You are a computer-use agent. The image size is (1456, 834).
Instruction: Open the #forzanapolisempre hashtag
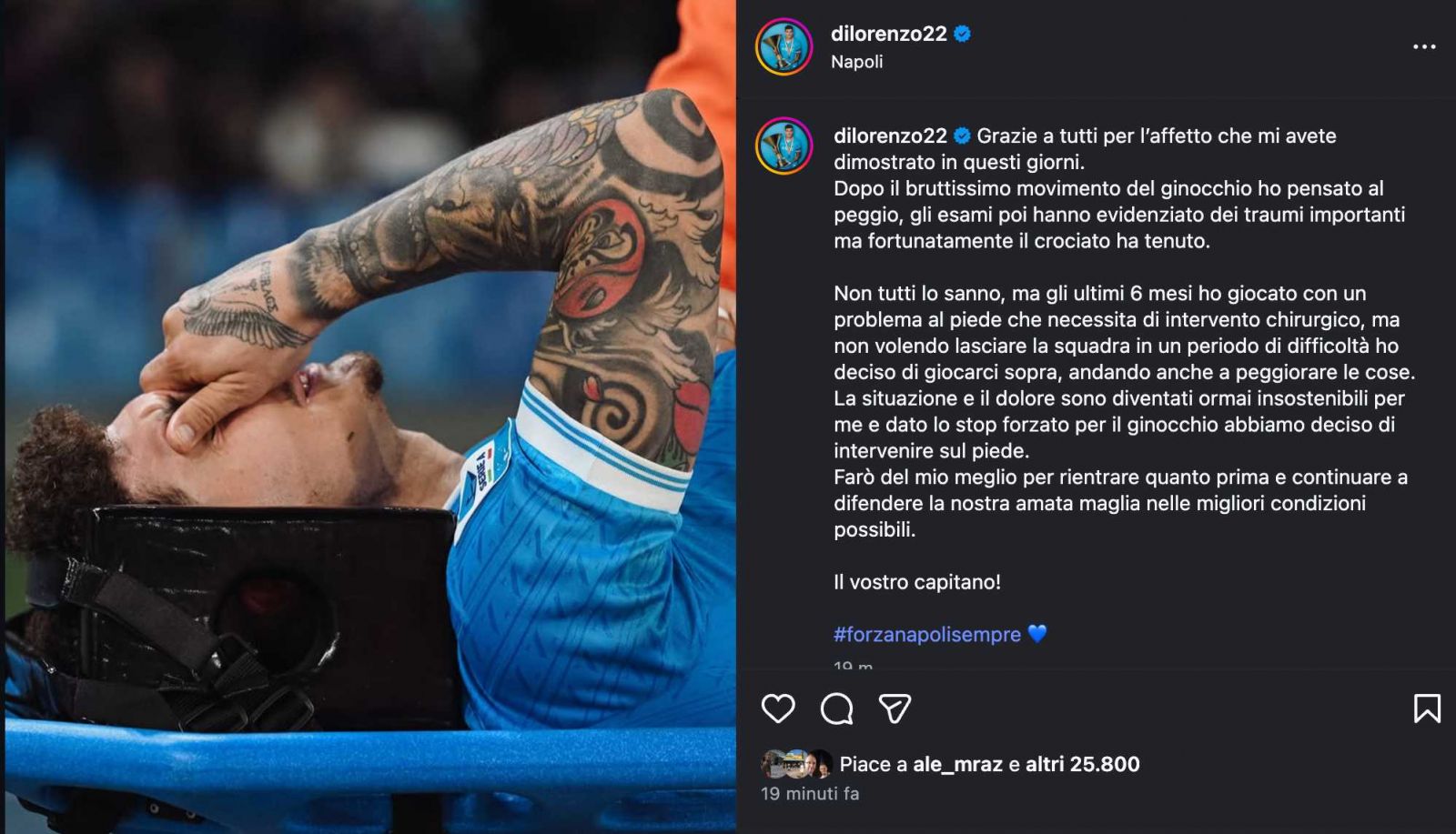pyautogui.click(x=926, y=634)
